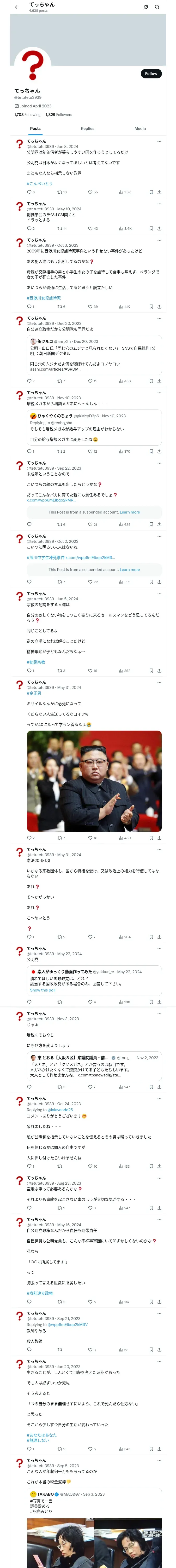Switch to the Media tab

(x=140, y=128)
